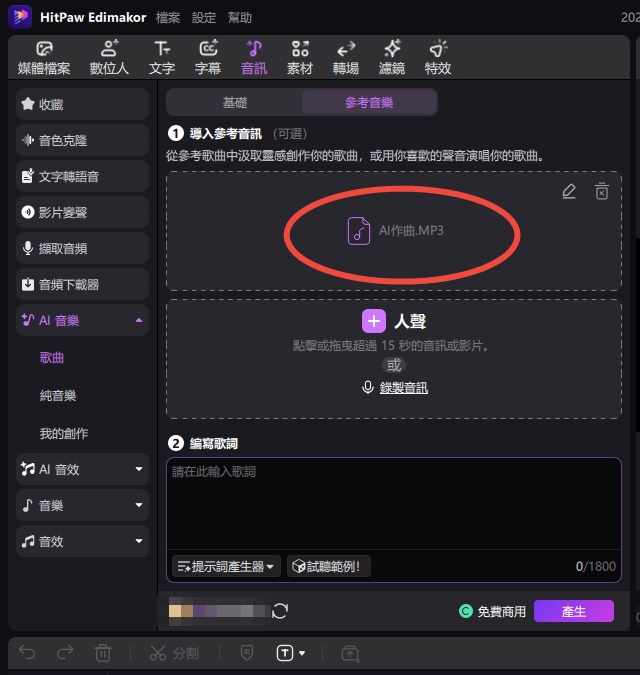
Task: Click inside the 請在此輸入歌詞 lyrics field
Action: [394, 504]
